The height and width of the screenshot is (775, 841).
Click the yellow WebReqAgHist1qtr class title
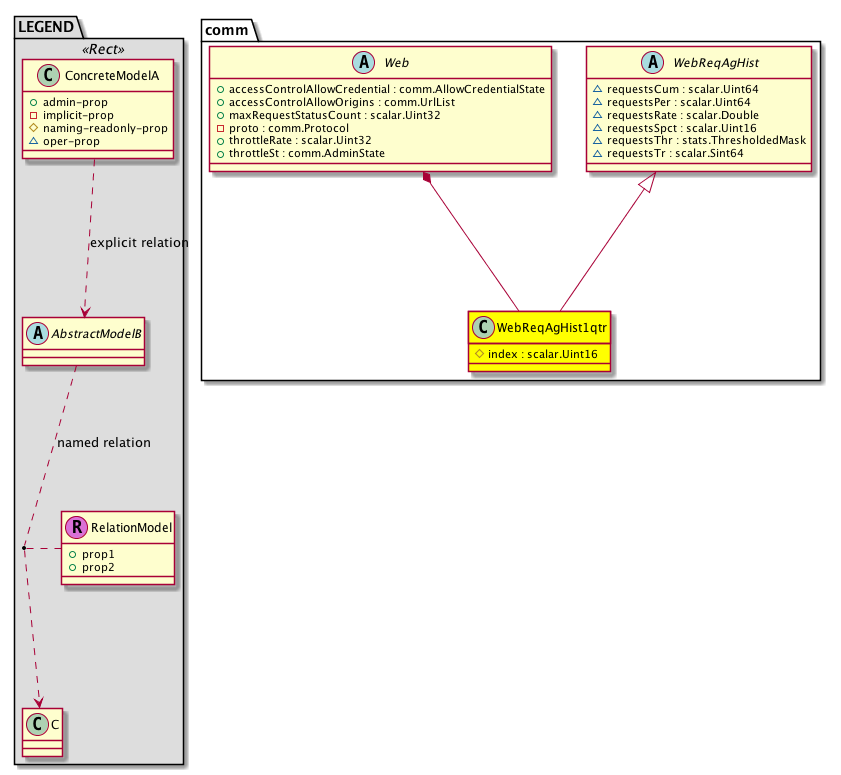coord(551,327)
